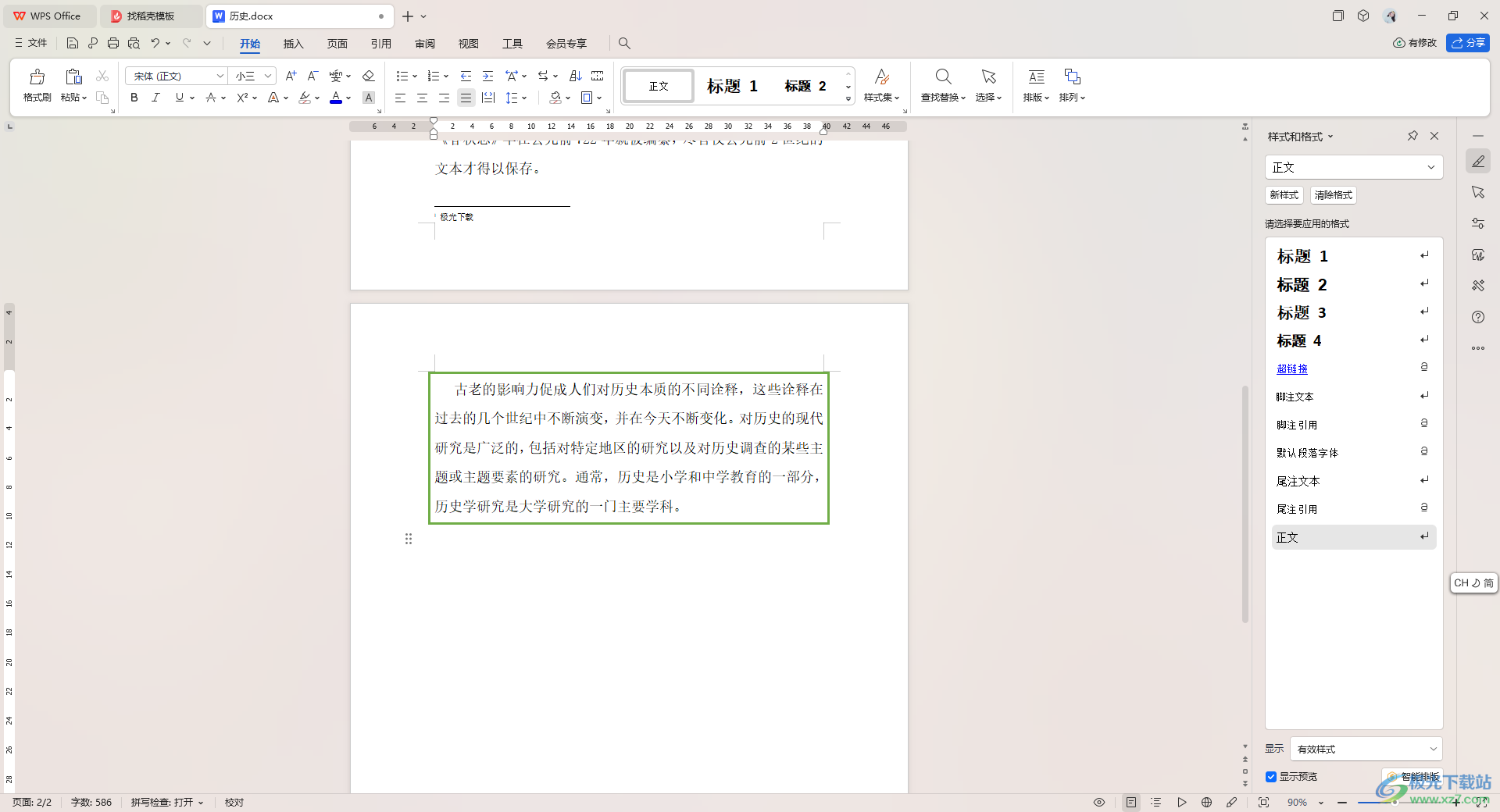Click the Proofread (校对) status bar button
This screenshot has height=812, width=1500.
pos(234,803)
